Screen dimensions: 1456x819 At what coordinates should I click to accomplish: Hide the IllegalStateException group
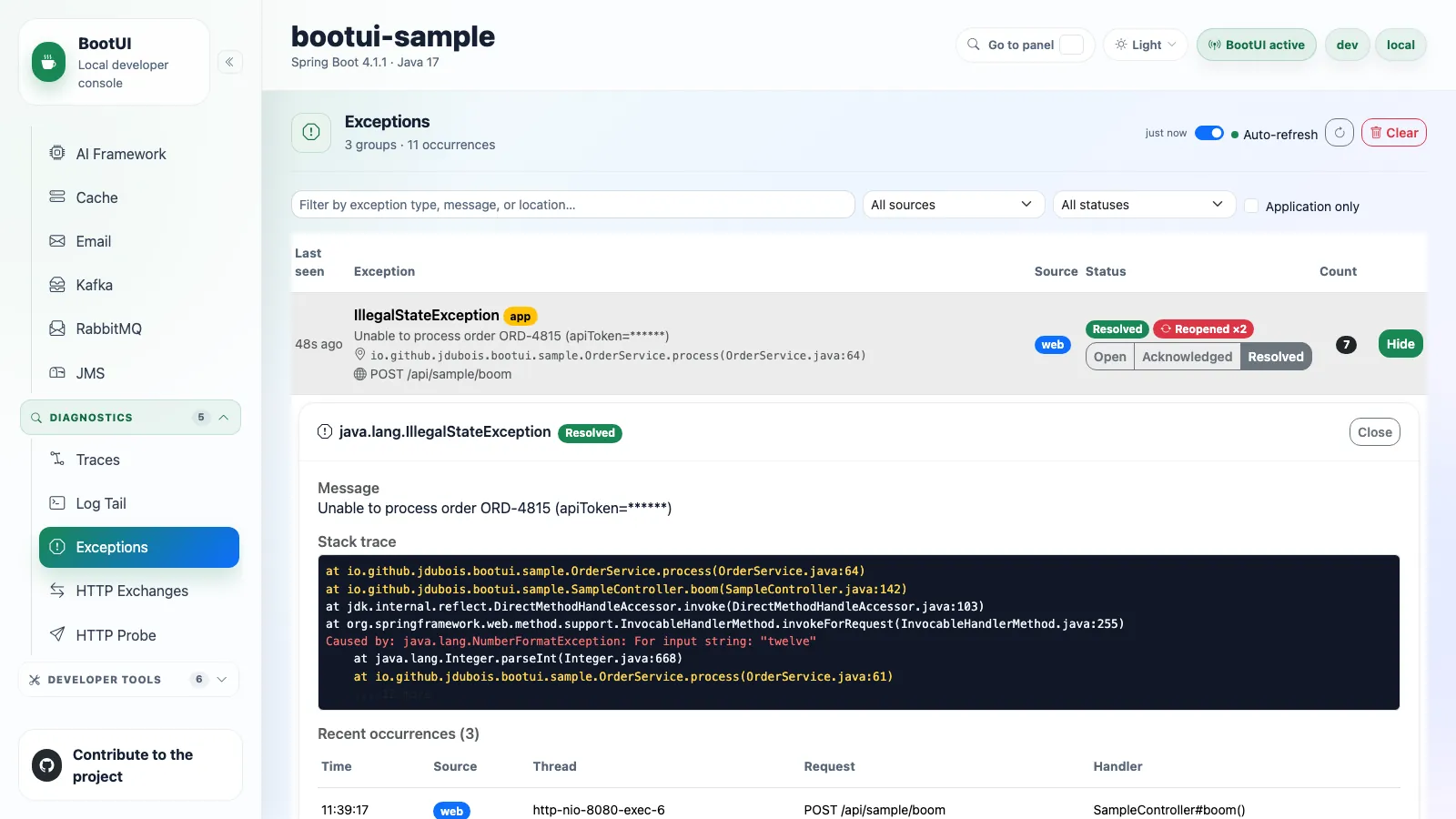pyautogui.click(x=1400, y=344)
